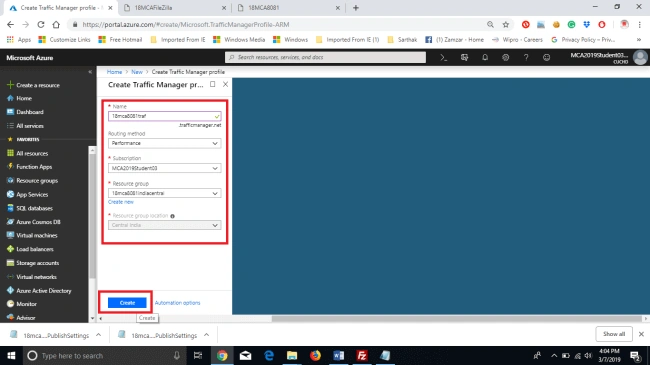Maximize the Create Traffic Manager blade
Screen dimensions: 650x365
click(x=212, y=84)
